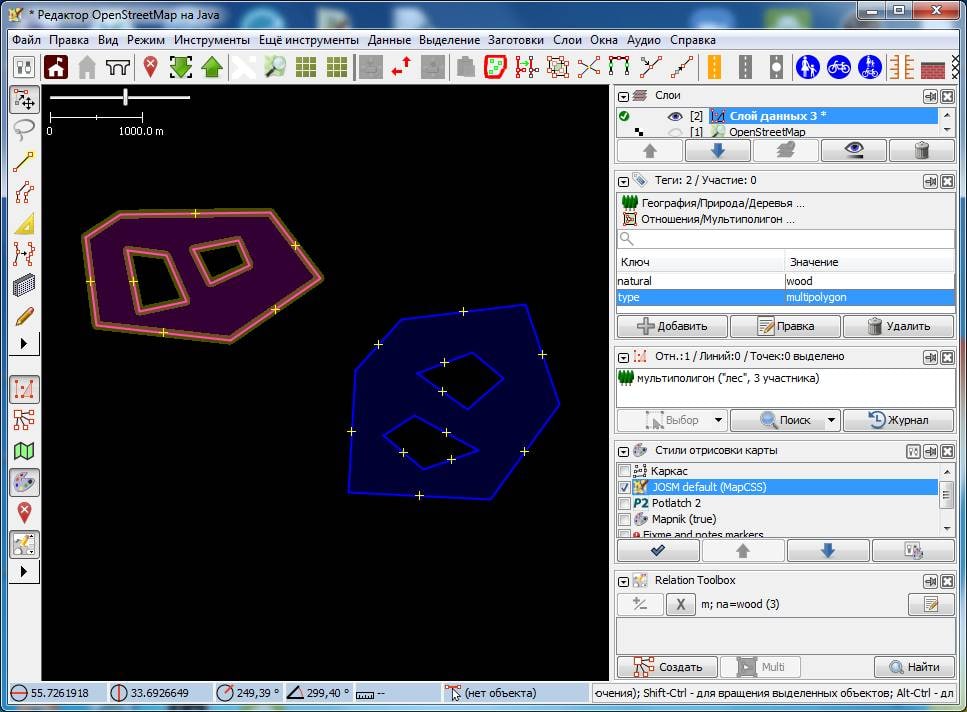Image resolution: width=967 pixels, height=712 pixels.
Task: Select the parallel ways tool
Action: 24,254
